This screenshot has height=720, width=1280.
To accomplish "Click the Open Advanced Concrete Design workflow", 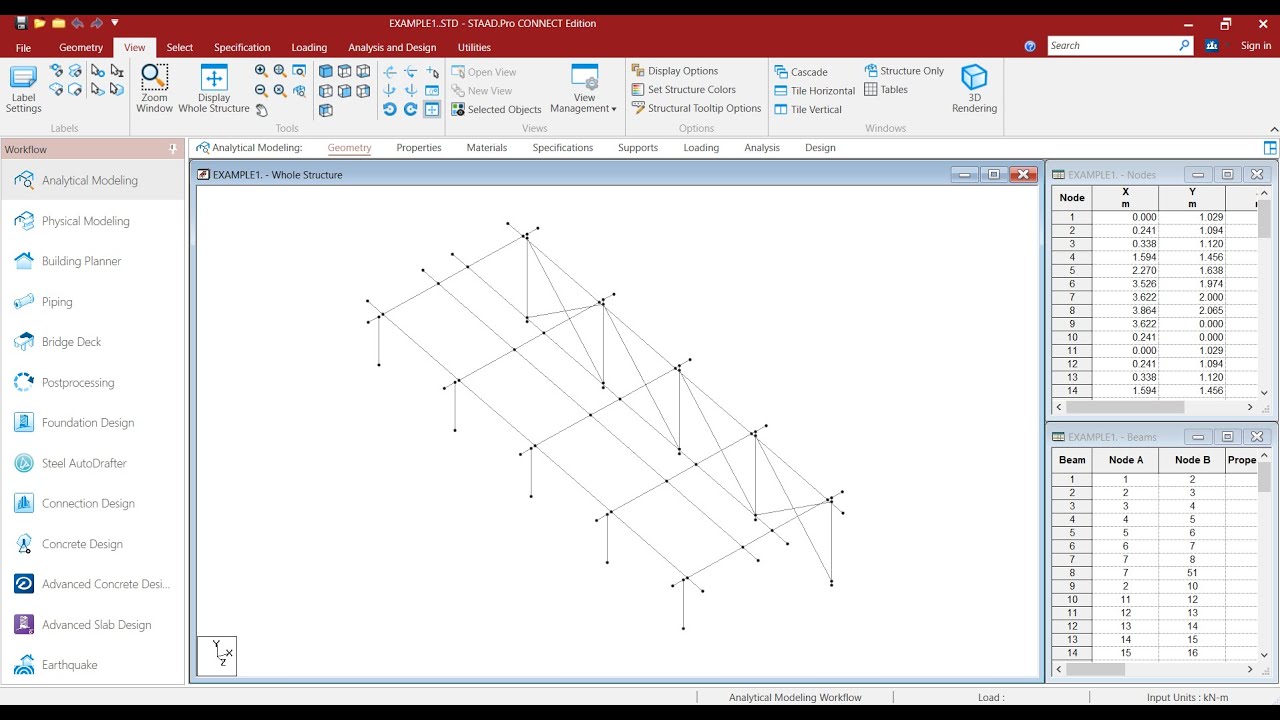I will click(x=93, y=584).
